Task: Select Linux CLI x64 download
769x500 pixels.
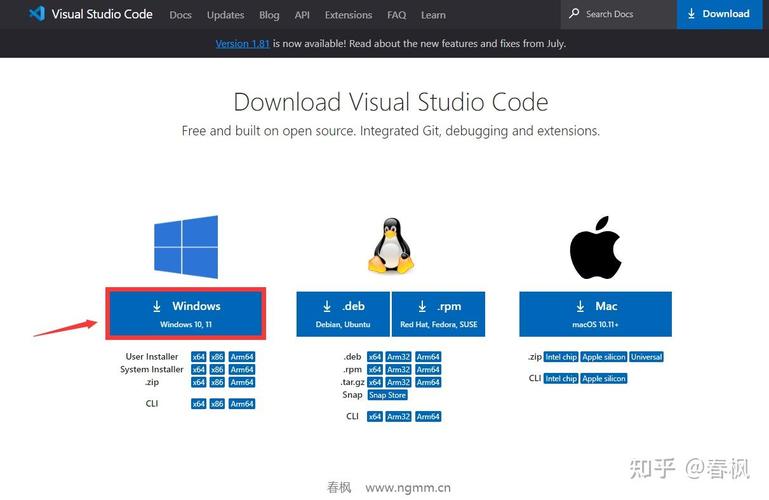Action: [375, 417]
